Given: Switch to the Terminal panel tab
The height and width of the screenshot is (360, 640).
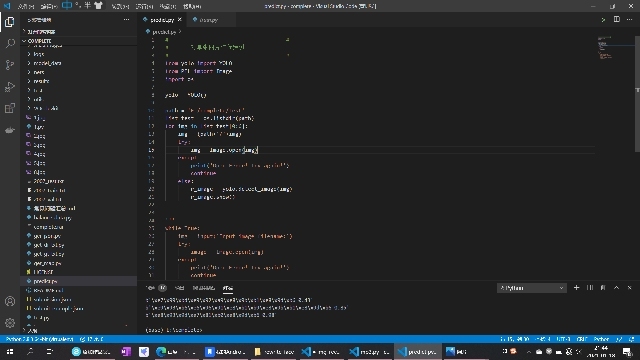Looking at the screenshot, I should (228, 288).
